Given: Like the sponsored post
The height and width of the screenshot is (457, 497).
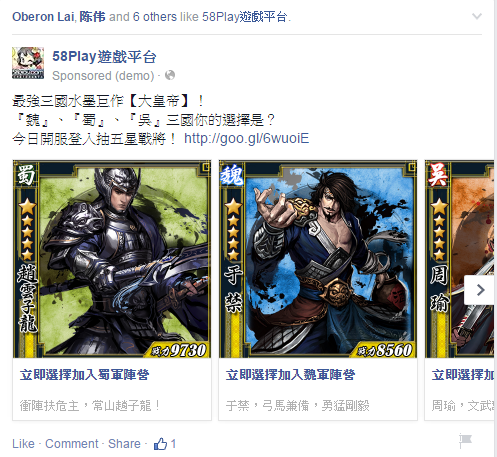Looking at the screenshot, I should [x=23, y=444].
